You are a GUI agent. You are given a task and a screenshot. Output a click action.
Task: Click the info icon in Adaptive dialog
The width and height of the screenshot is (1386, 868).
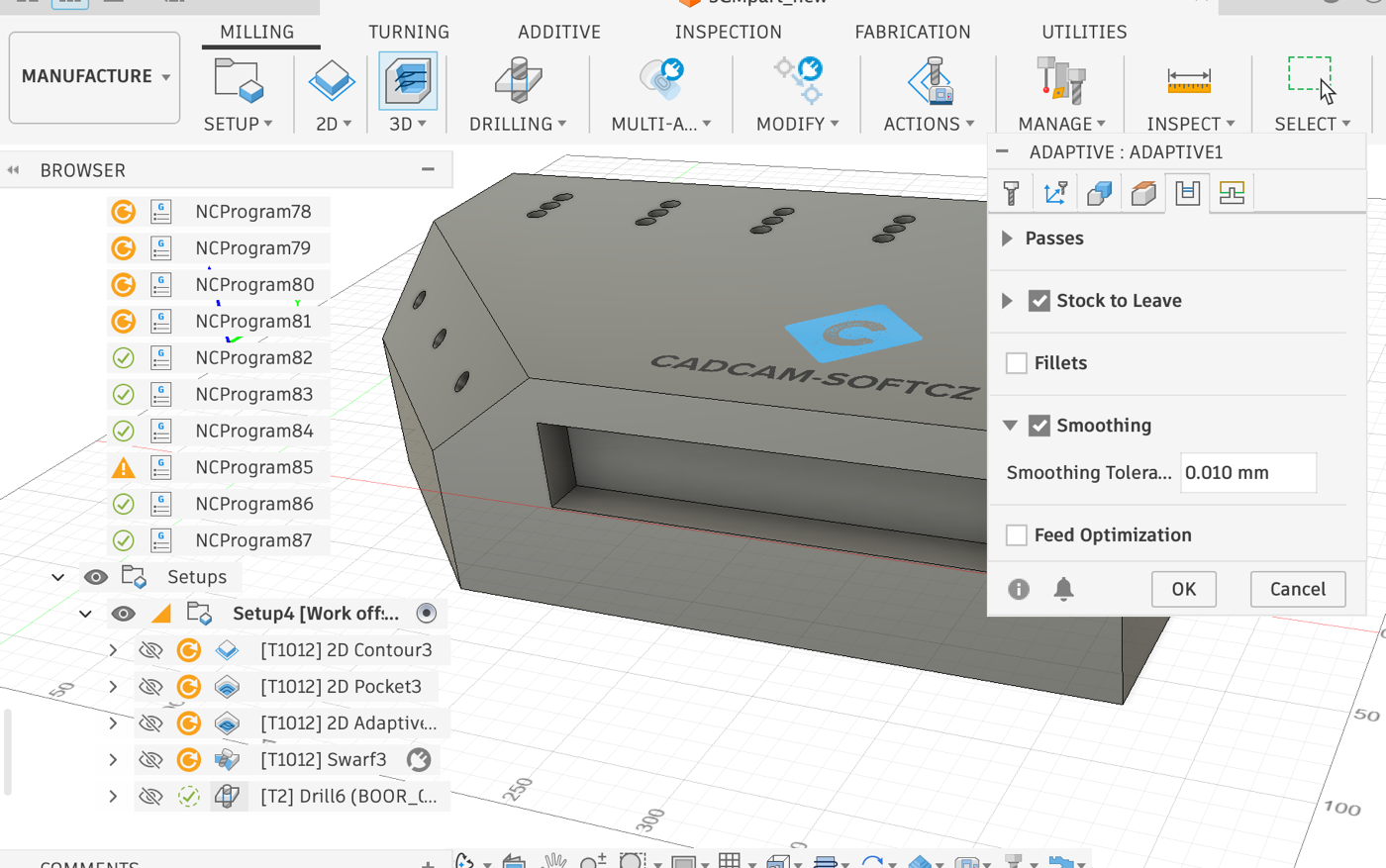pyautogui.click(x=1019, y=589)
